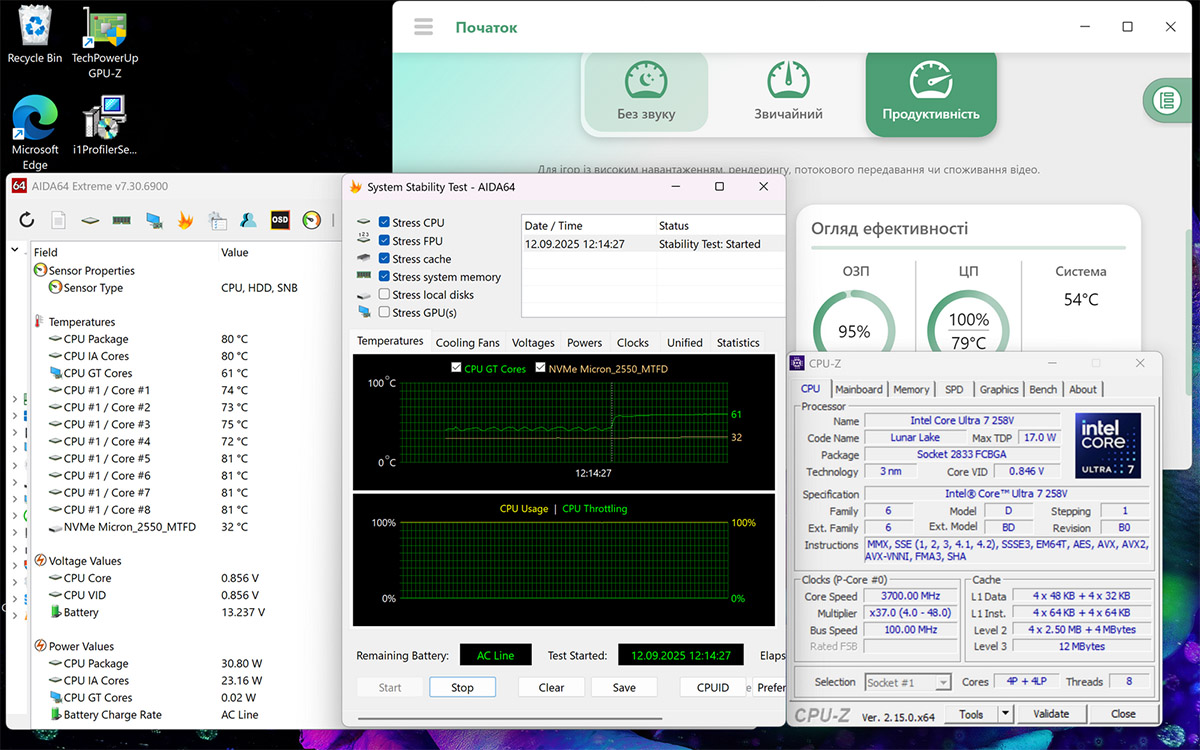This screenshot has width=1200, height=750.
Task: Select the Звичайний normal mode card
Action: tap(788, 92)
